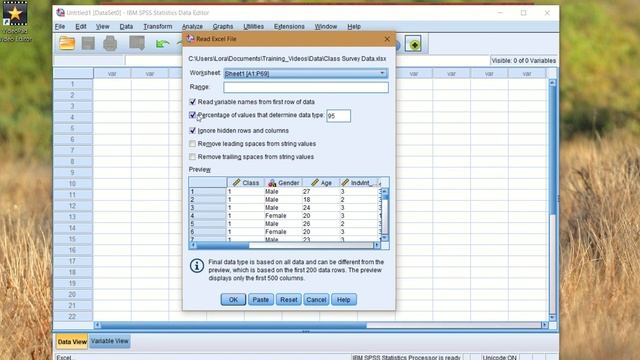Click the info icon in the dialog
The height and width of the screenshot is (360, 640).
tap(197, 266)
